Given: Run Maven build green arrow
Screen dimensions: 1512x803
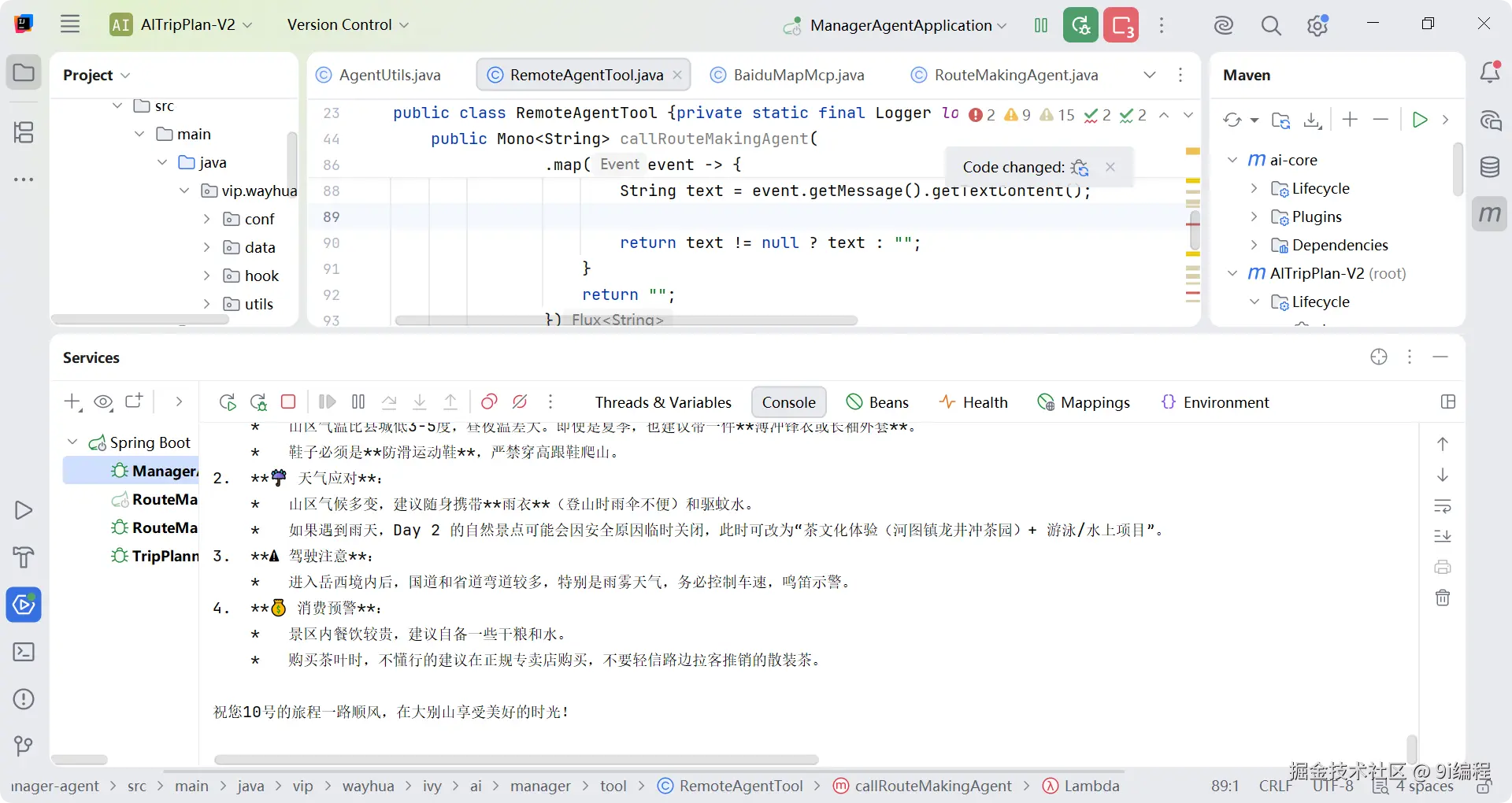Looking at the screenshot, I should coord(1420,120).
